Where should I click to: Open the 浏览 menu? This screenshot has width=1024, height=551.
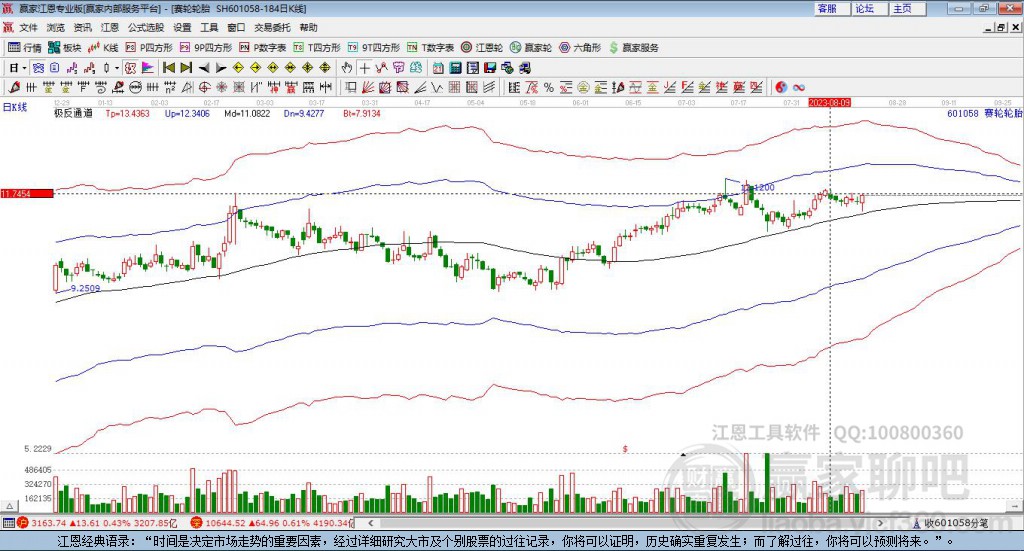point(56,27)
